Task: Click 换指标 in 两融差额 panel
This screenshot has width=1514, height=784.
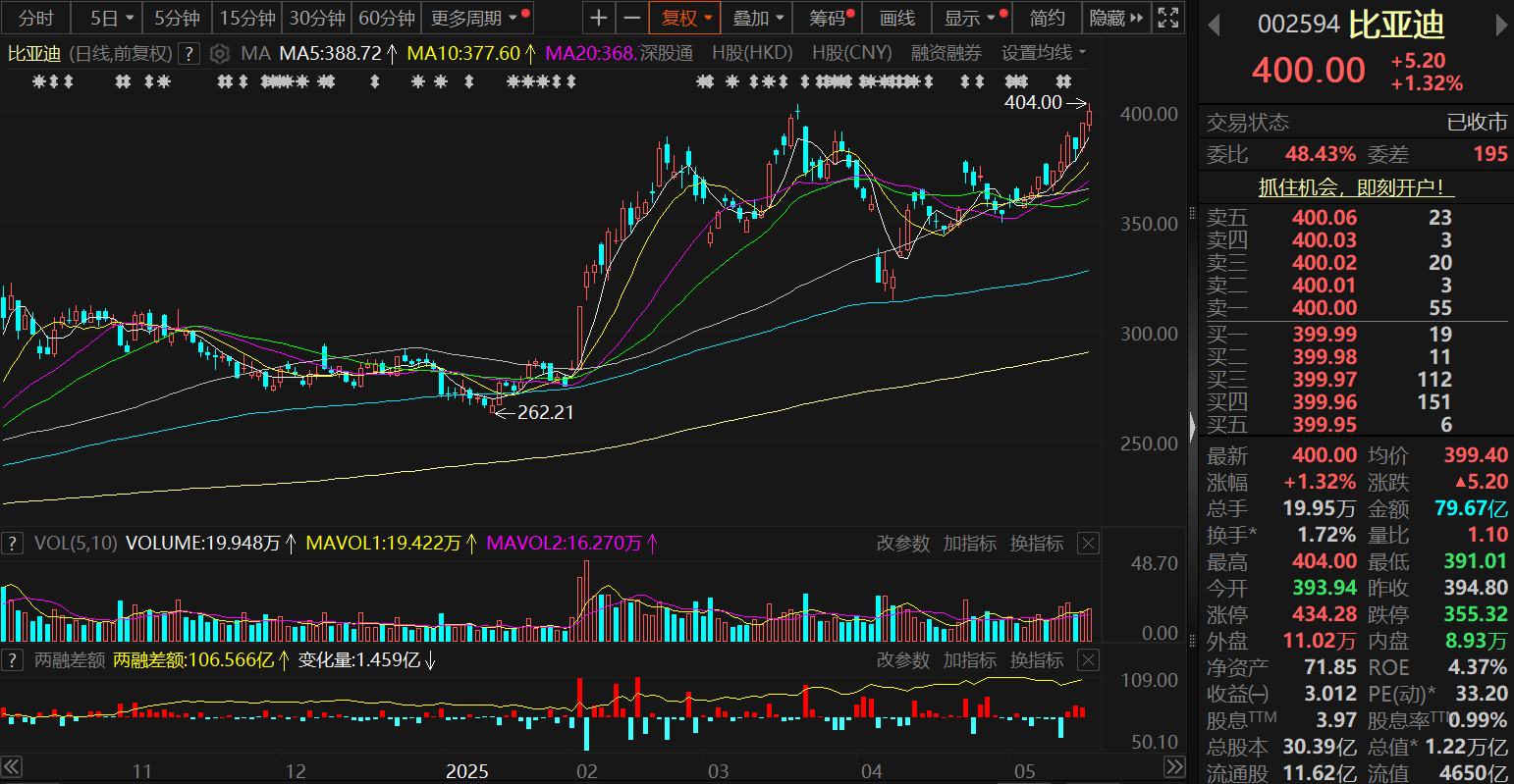Action: pyautogui.click(x=1037, y=660)
